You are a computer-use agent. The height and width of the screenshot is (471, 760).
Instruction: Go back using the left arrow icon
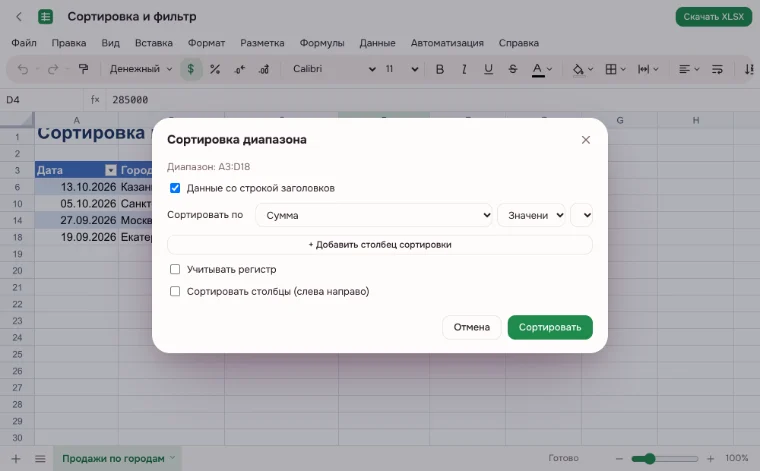pos(19,16)
